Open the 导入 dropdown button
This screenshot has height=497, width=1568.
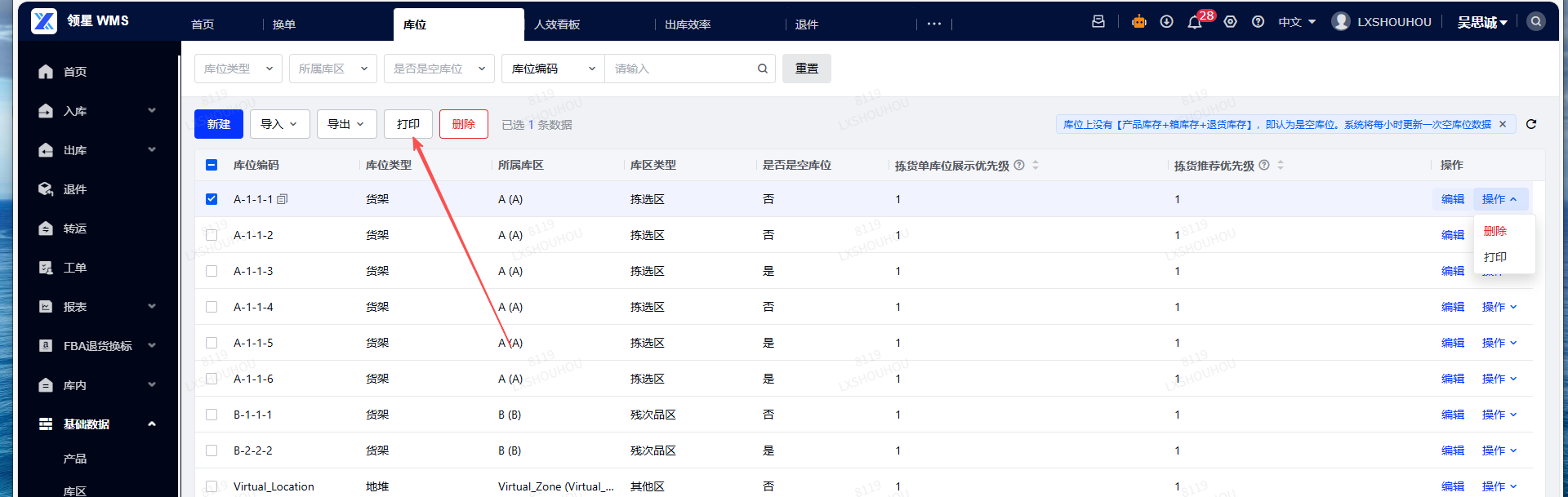coord(279,124)
